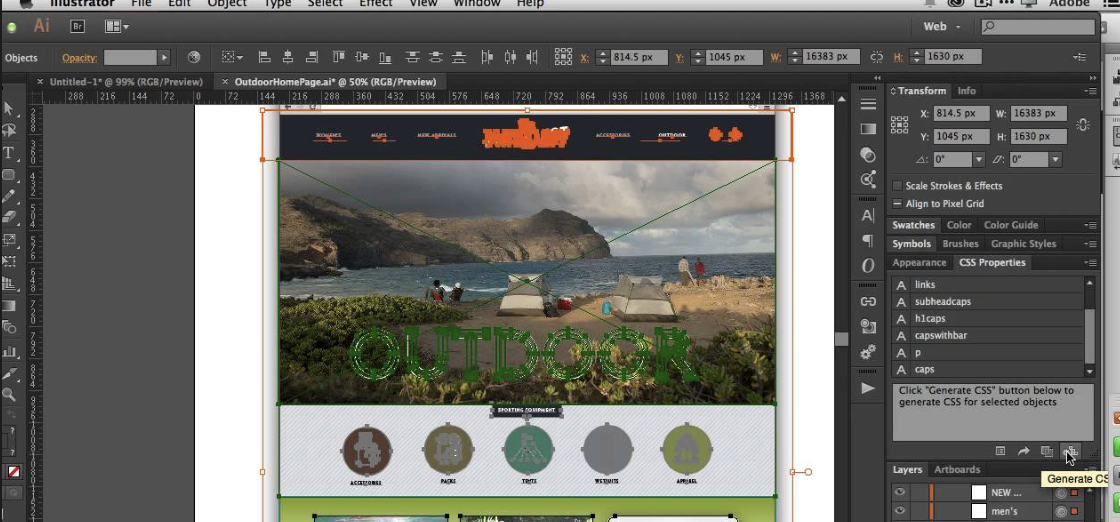Click the Opacity value field

click(131, 57)
